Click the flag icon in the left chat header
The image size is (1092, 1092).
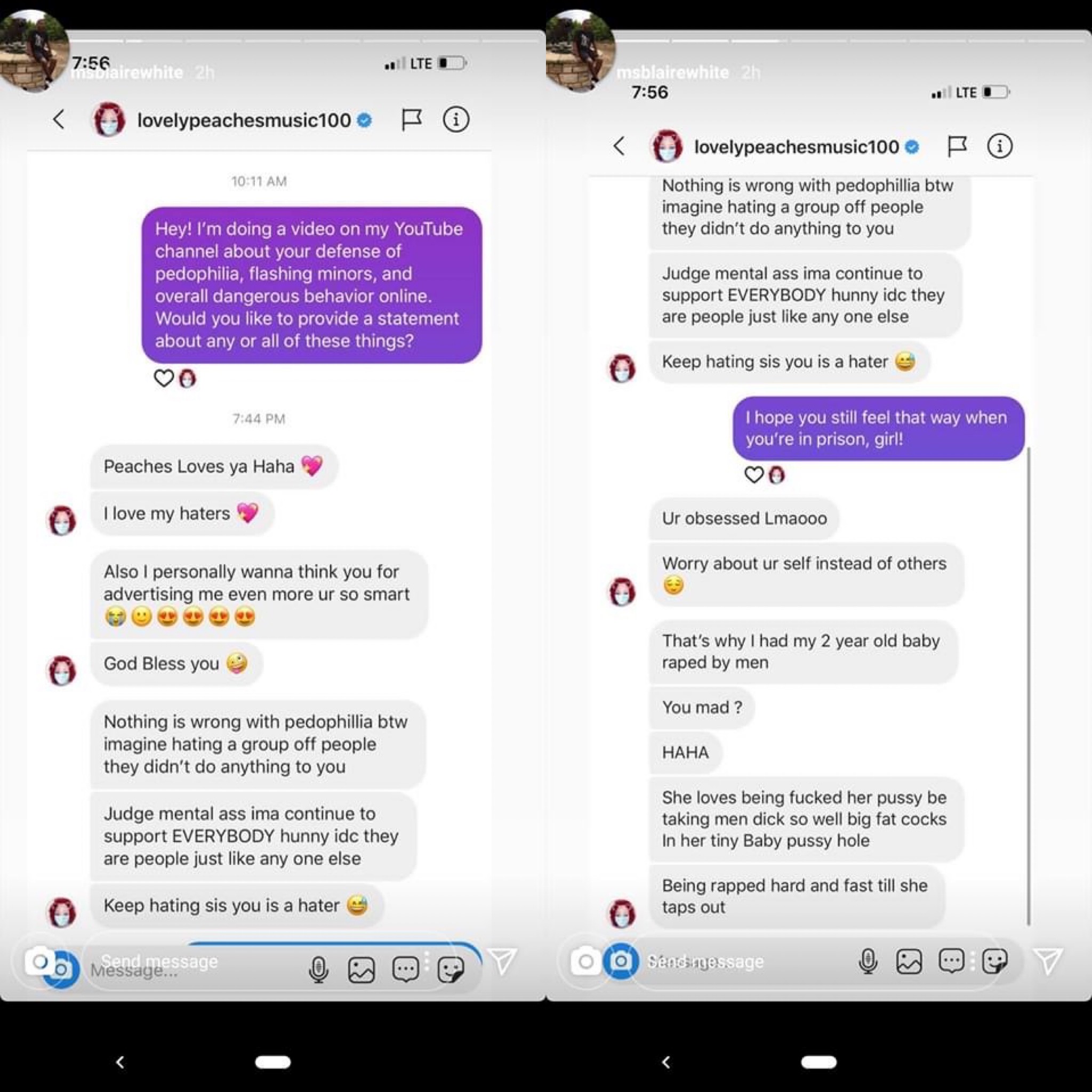coord(412,119)
